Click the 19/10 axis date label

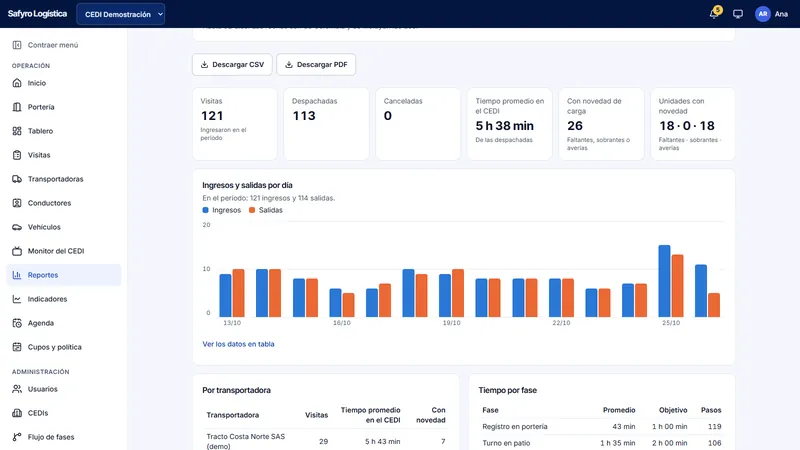pos(452,323)
